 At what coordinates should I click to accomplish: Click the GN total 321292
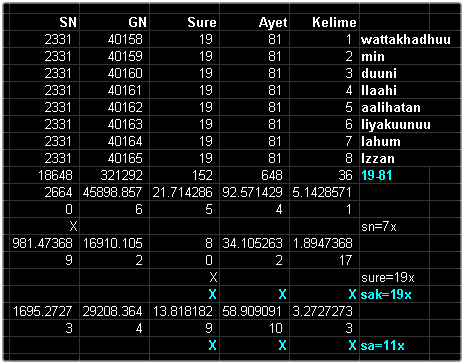[121, 175]
